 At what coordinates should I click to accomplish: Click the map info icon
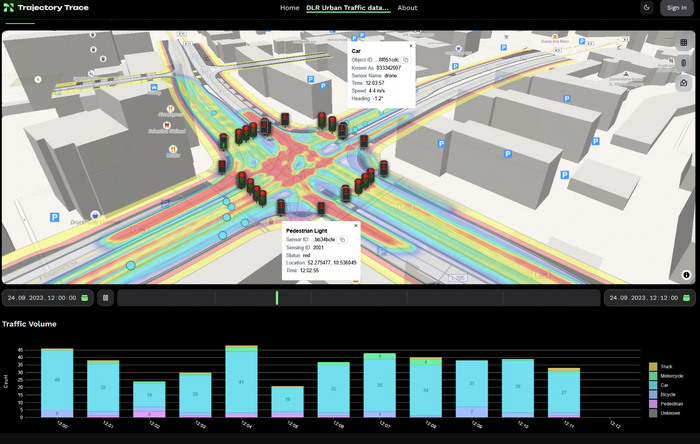pyautogui.click(x=686, y=274)
